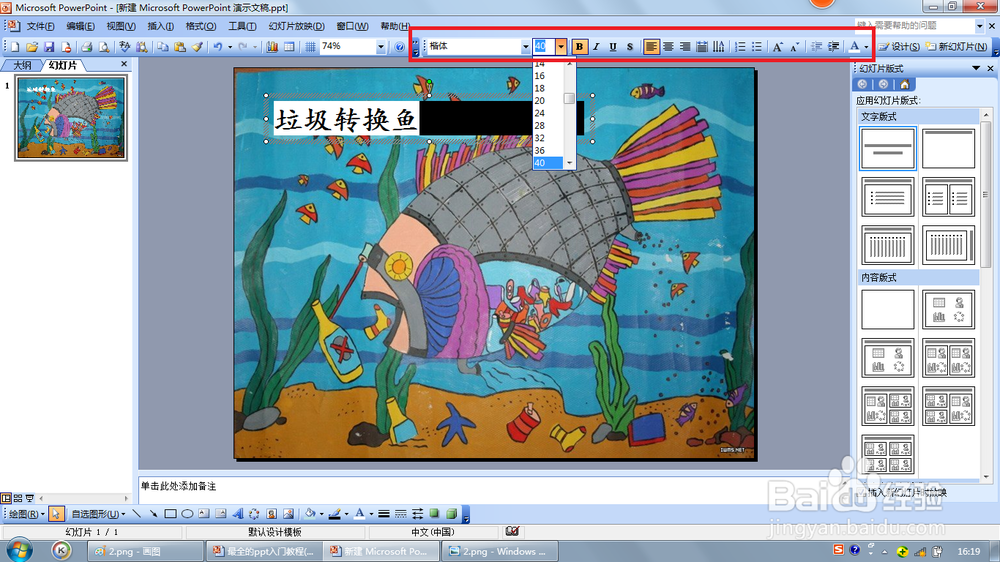
Task: Paste from clipboard using the toolbar icon
Action: [180, 47]
